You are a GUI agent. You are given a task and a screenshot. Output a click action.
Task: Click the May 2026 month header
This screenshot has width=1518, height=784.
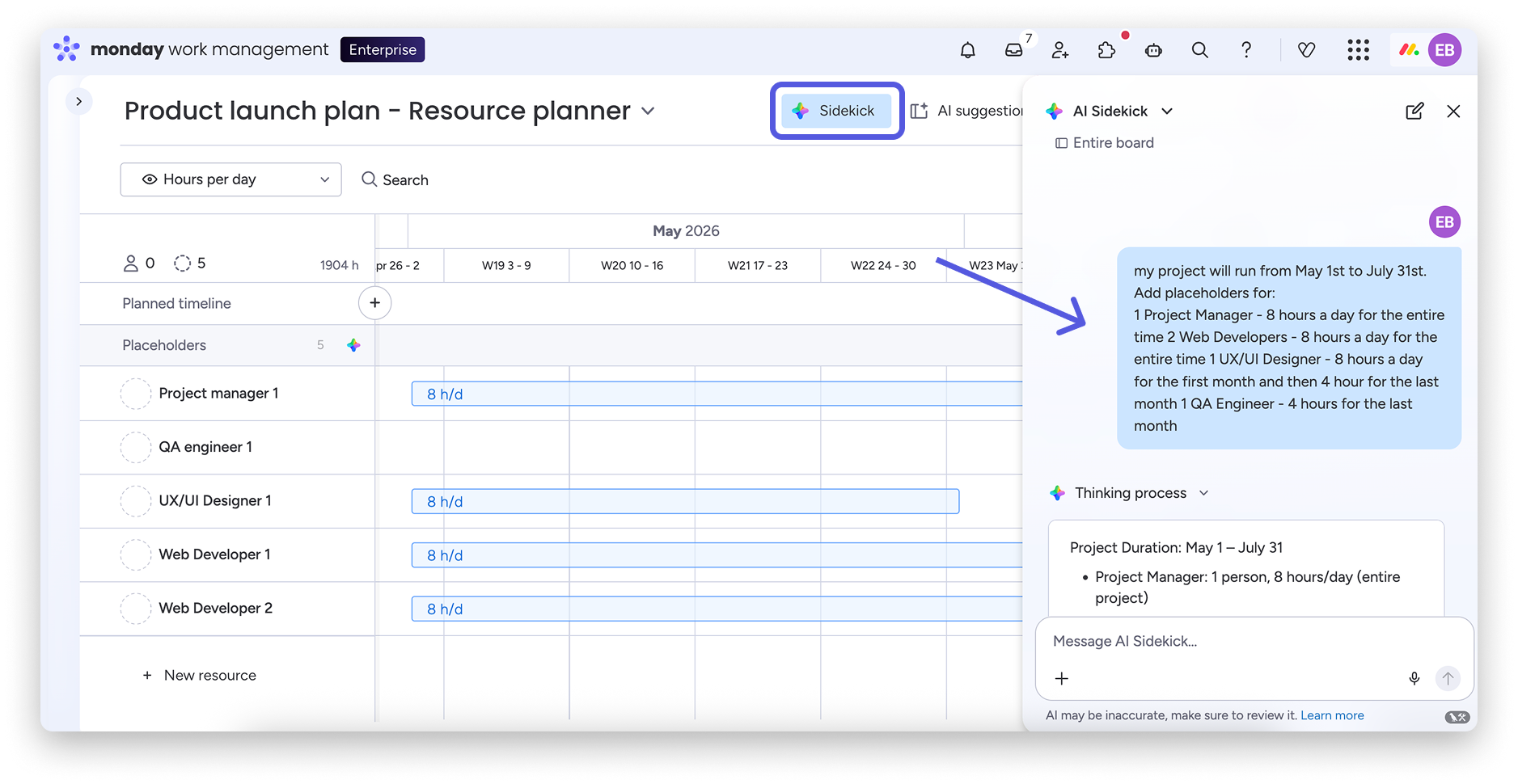pos(686,231)
